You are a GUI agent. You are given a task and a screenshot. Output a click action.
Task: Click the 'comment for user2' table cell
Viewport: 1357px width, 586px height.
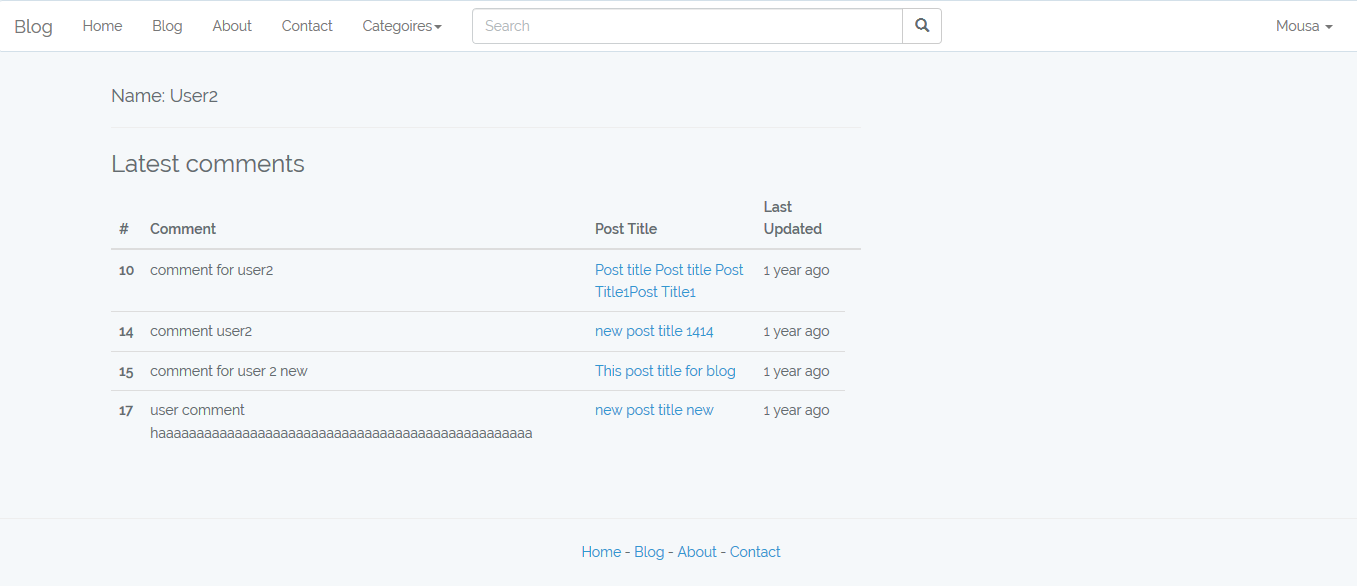211,270
